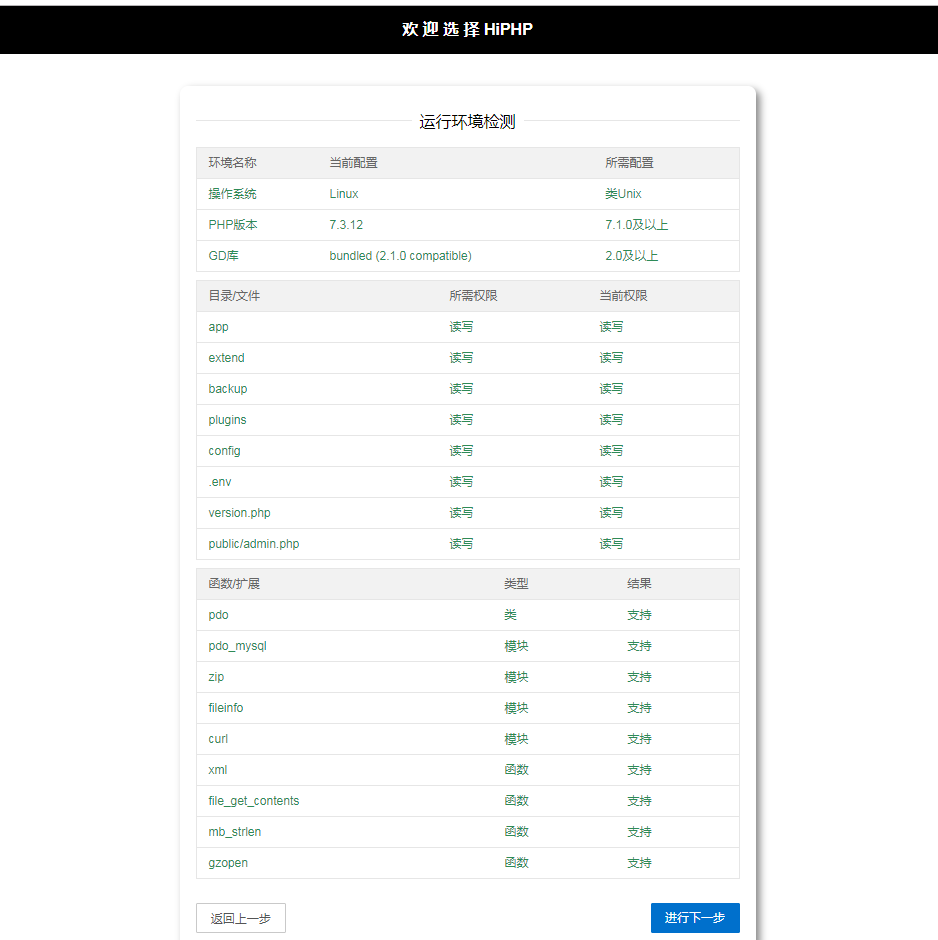Click the 7.3.12 PHP version value
The height and width of the screenshot is (940, 938).
(x=346, y=225)
